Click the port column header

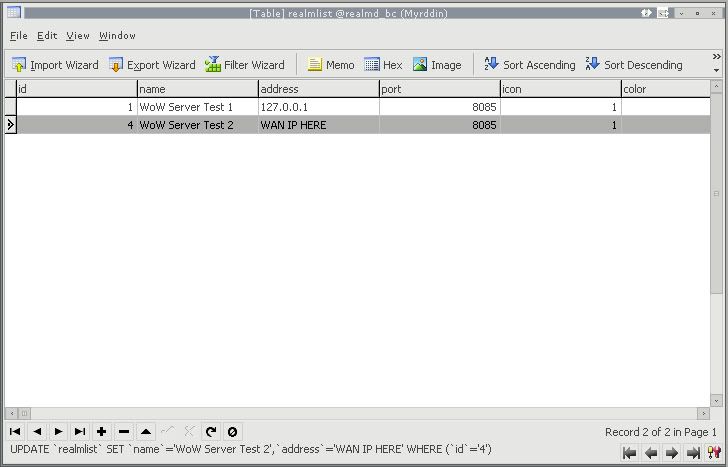(x=440, y=89)
